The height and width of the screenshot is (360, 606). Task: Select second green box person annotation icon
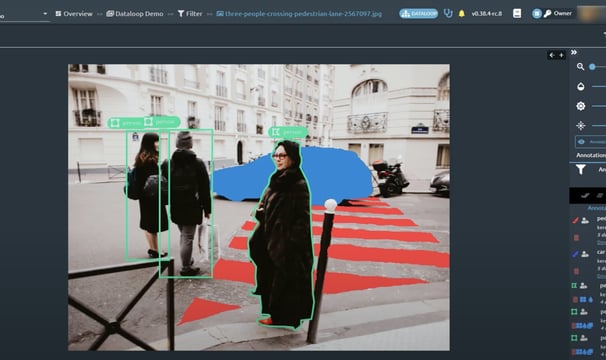[574, 312]
